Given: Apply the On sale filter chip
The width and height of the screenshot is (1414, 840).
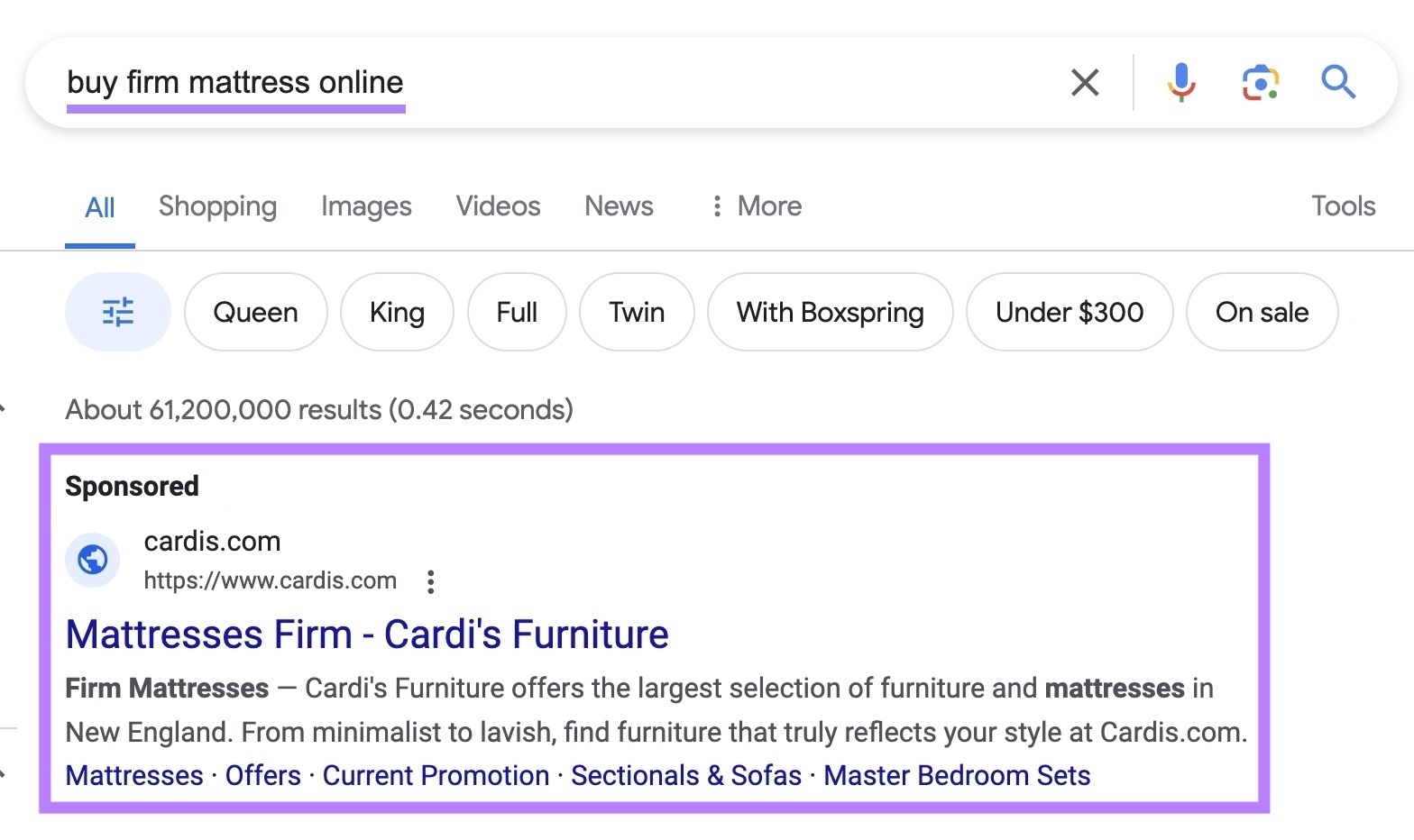Looking at the screenshot, I should (1262, 312).
